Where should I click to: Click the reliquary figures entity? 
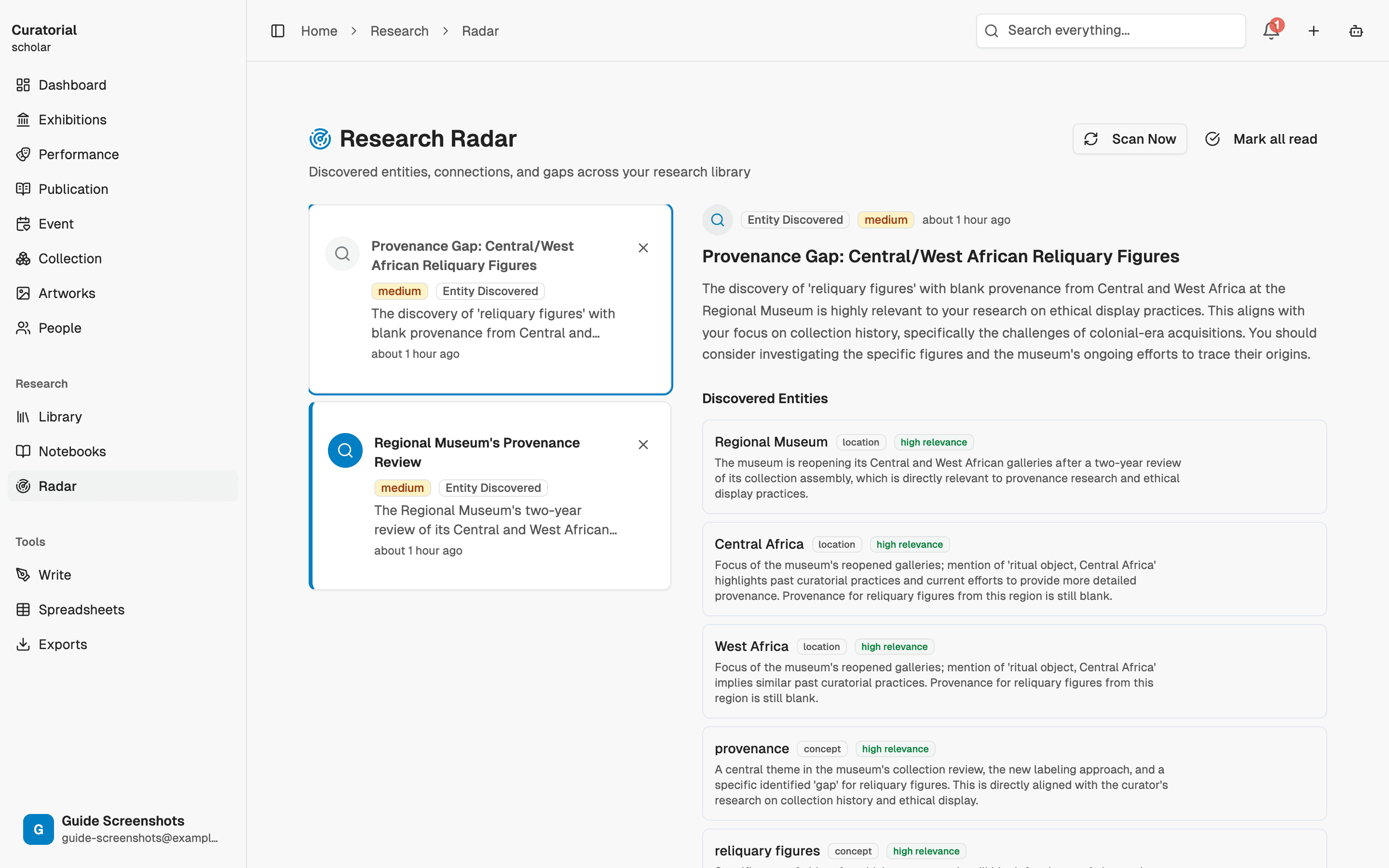(x=1014, y=849)
